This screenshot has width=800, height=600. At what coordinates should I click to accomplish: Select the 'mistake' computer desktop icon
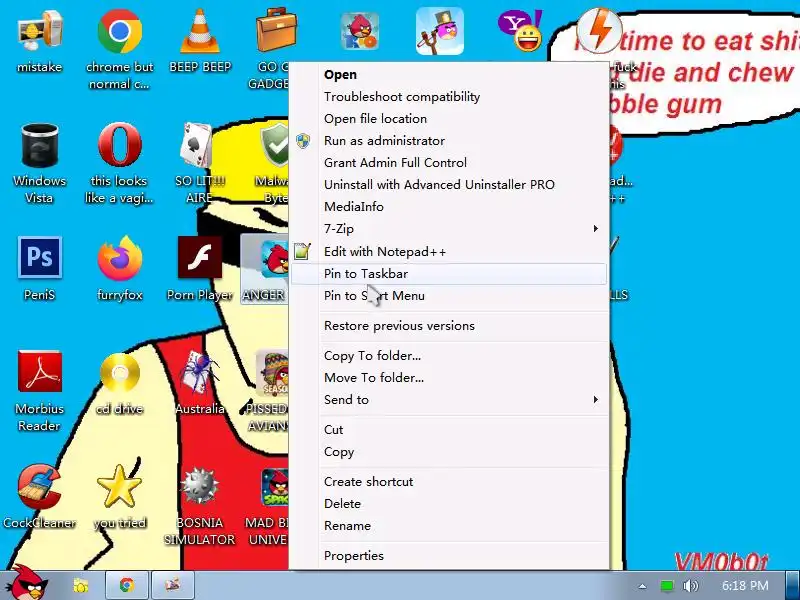40,32
